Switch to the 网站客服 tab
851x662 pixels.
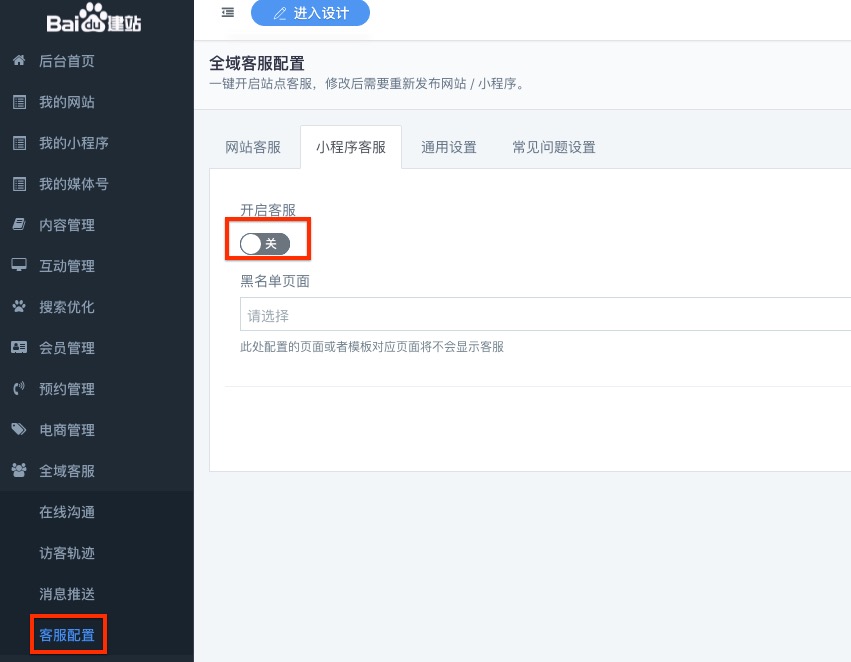tap(253, 147)
